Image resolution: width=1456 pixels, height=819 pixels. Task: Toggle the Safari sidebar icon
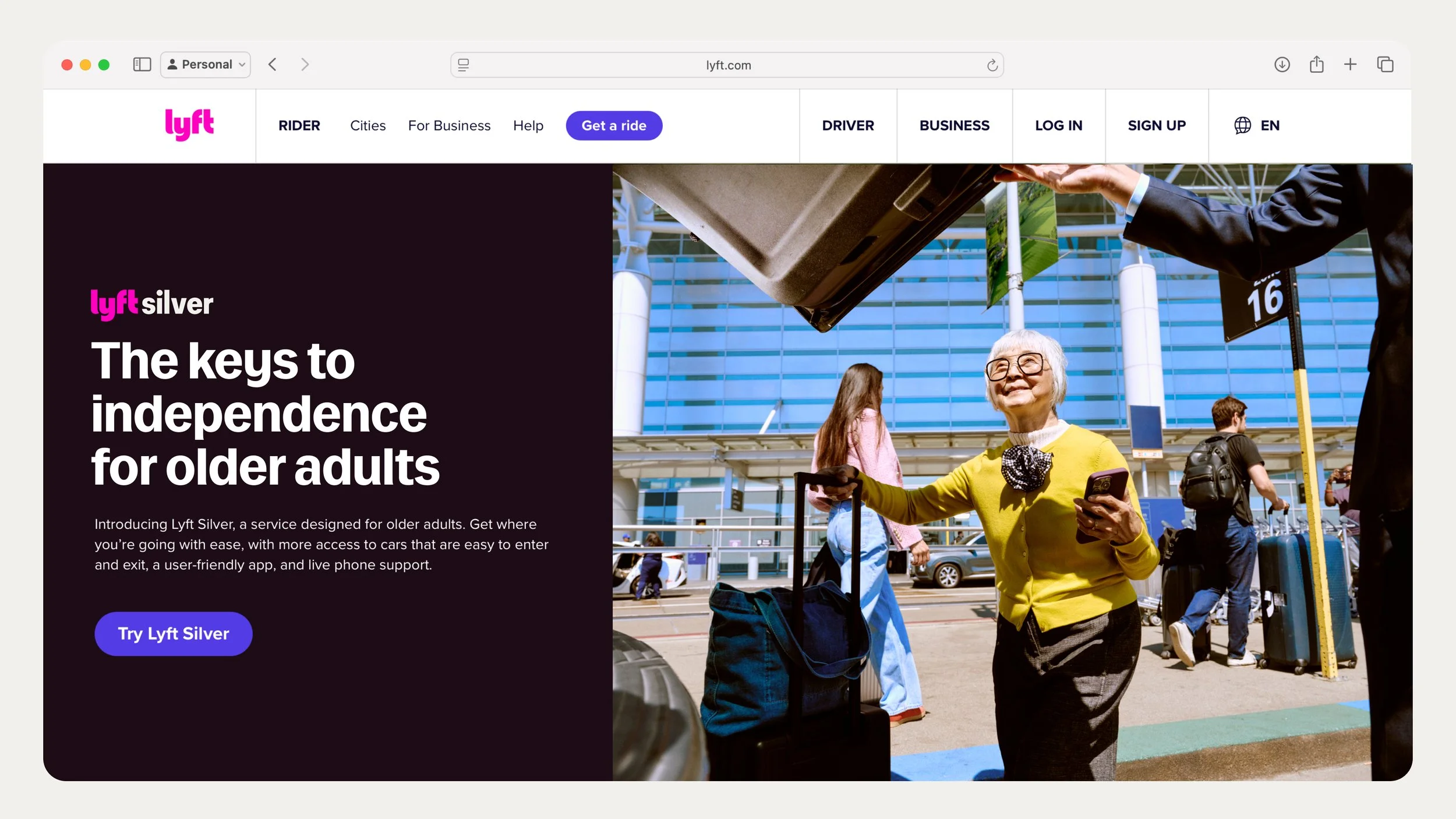(142, 65)
